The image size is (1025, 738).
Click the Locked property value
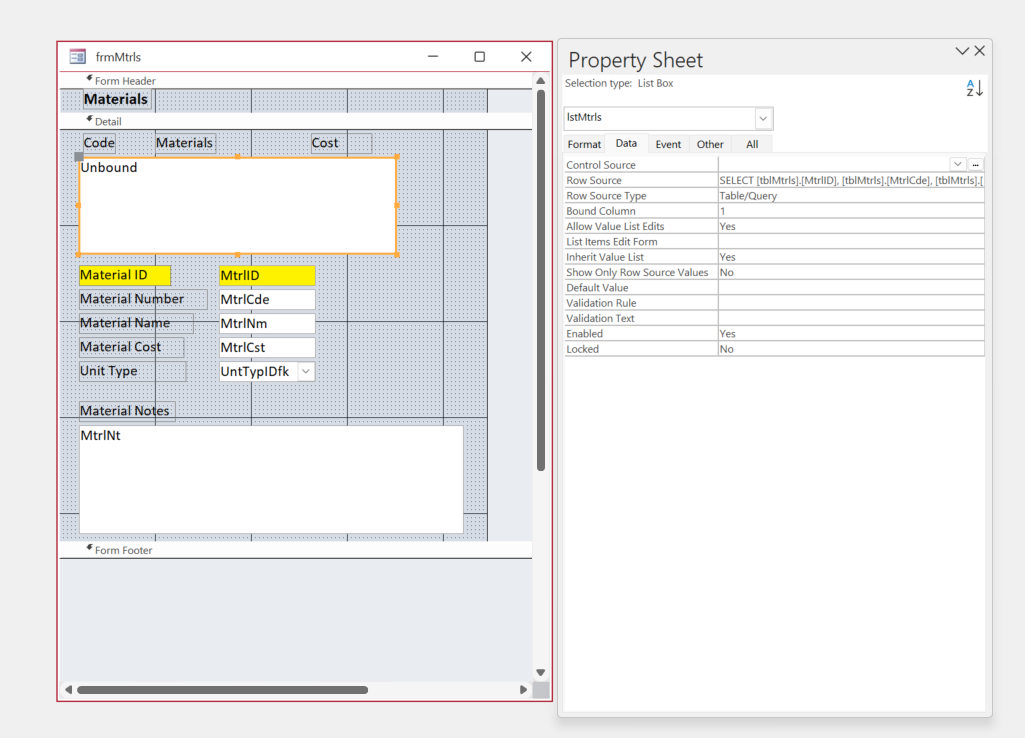tap(850, 349)
